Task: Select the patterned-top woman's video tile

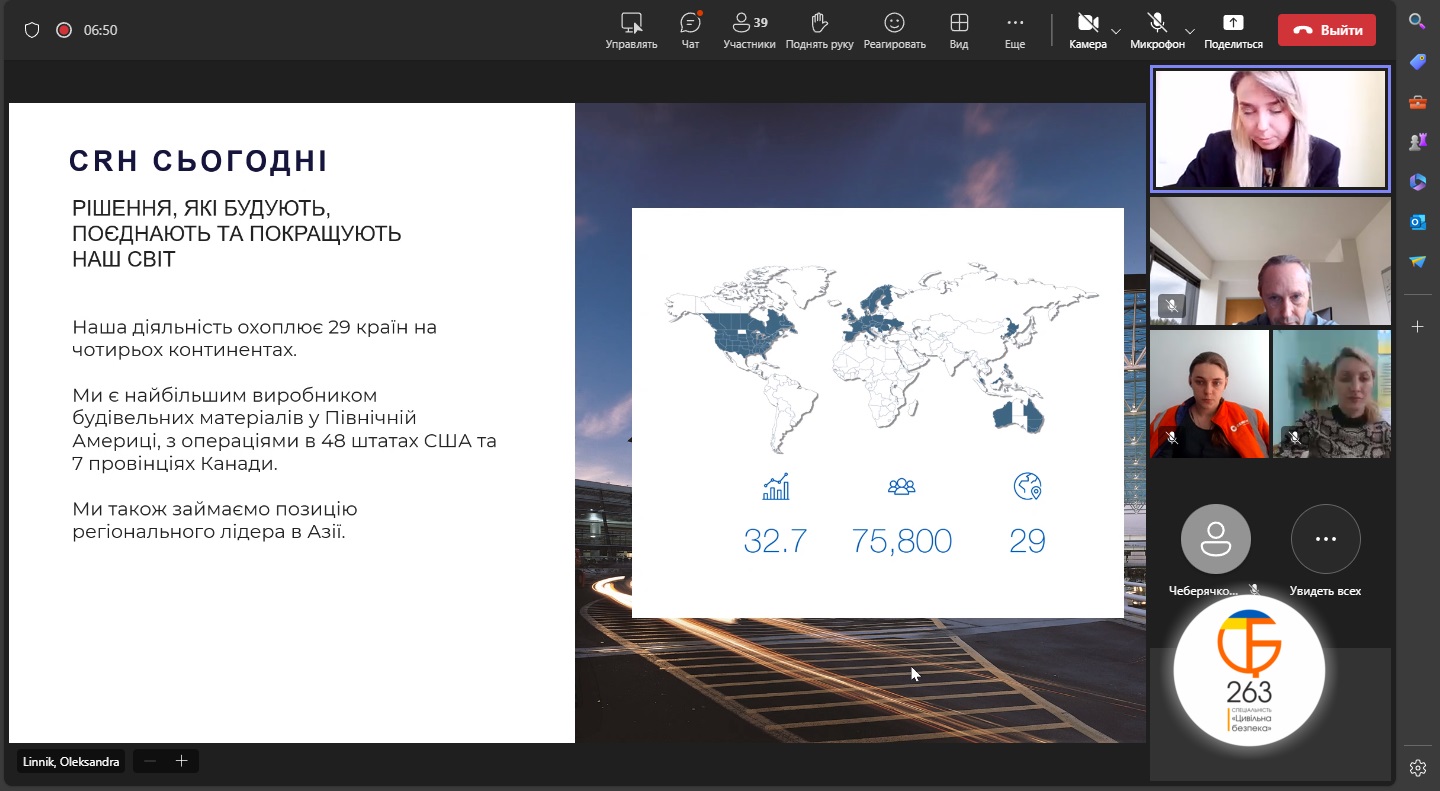Action: pos(1331,394)
